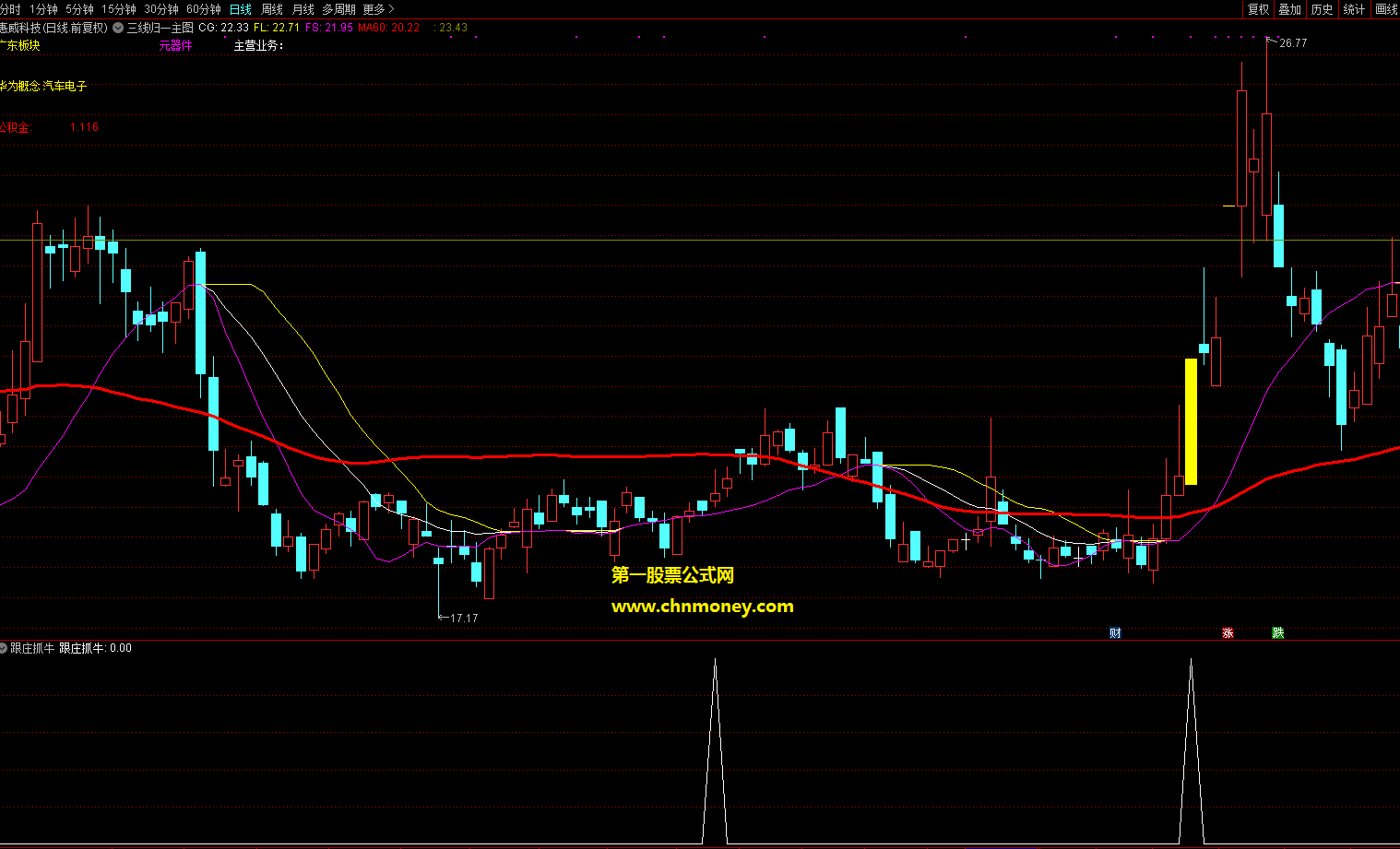Open the 三线归一主图 indicator dropdown circle

pos(118,28)
